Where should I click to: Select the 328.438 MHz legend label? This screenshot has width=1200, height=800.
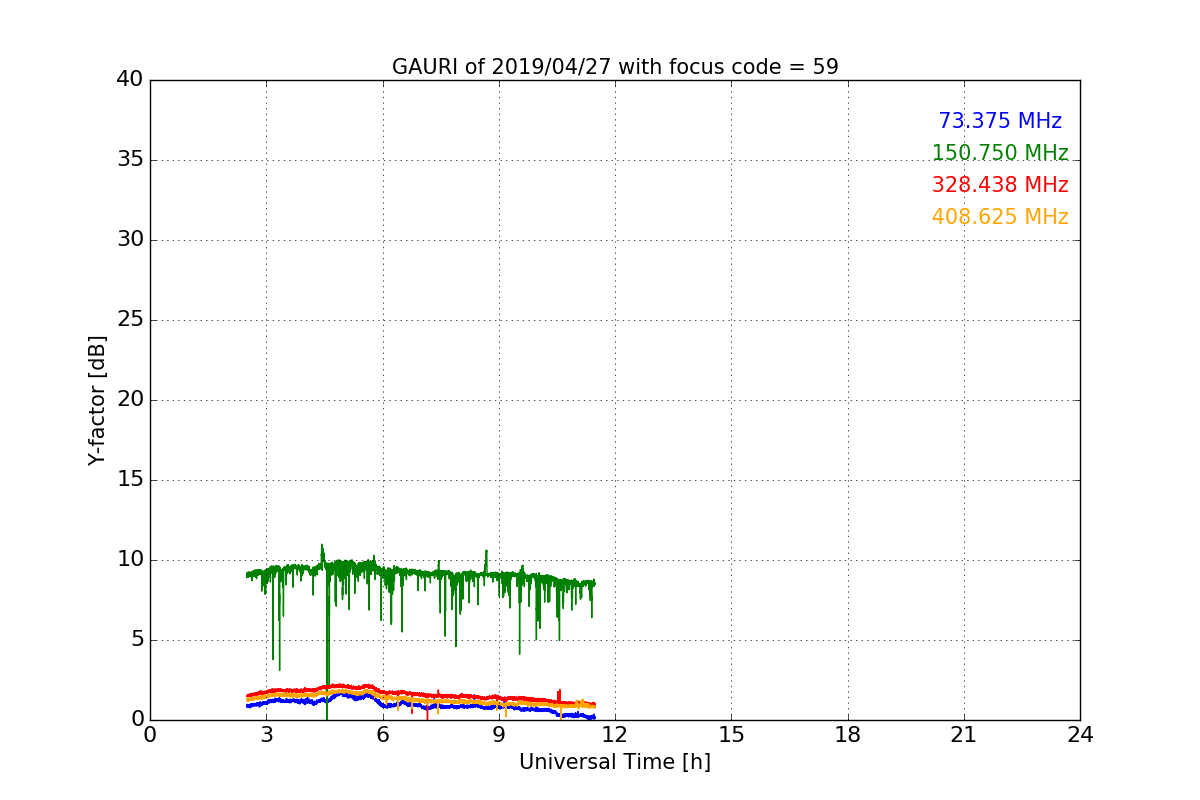1000,185
